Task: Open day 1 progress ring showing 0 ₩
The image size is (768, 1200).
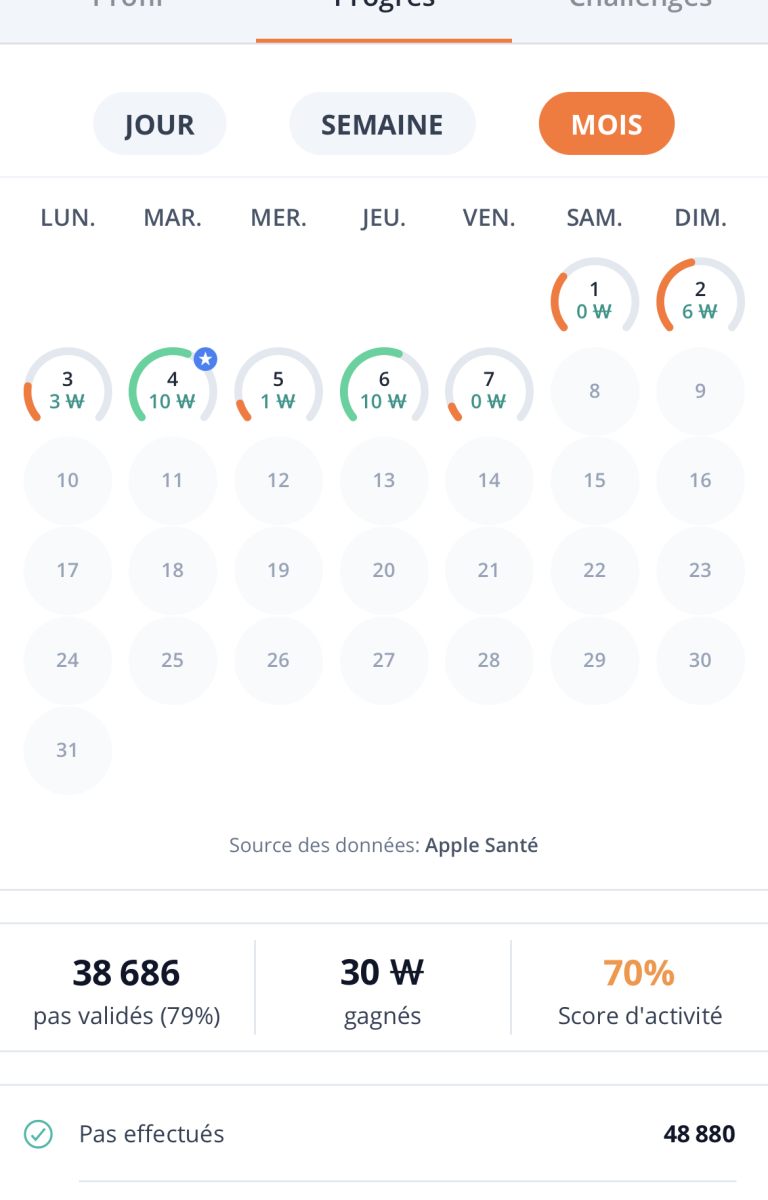Action: coord(595,301)
